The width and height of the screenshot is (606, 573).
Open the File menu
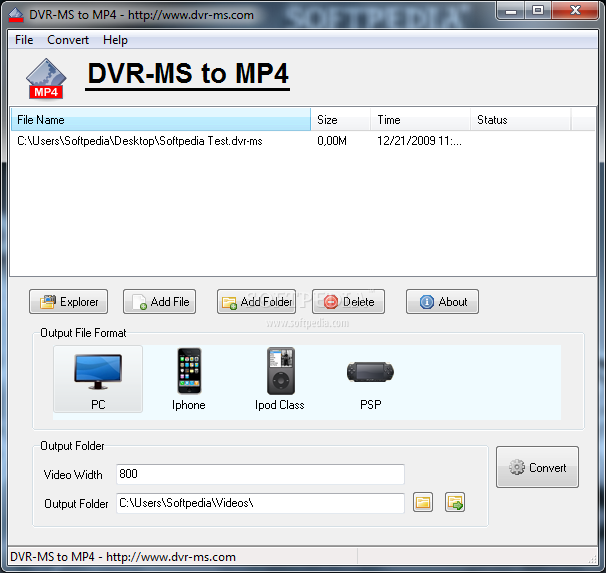tap(24, 40)
